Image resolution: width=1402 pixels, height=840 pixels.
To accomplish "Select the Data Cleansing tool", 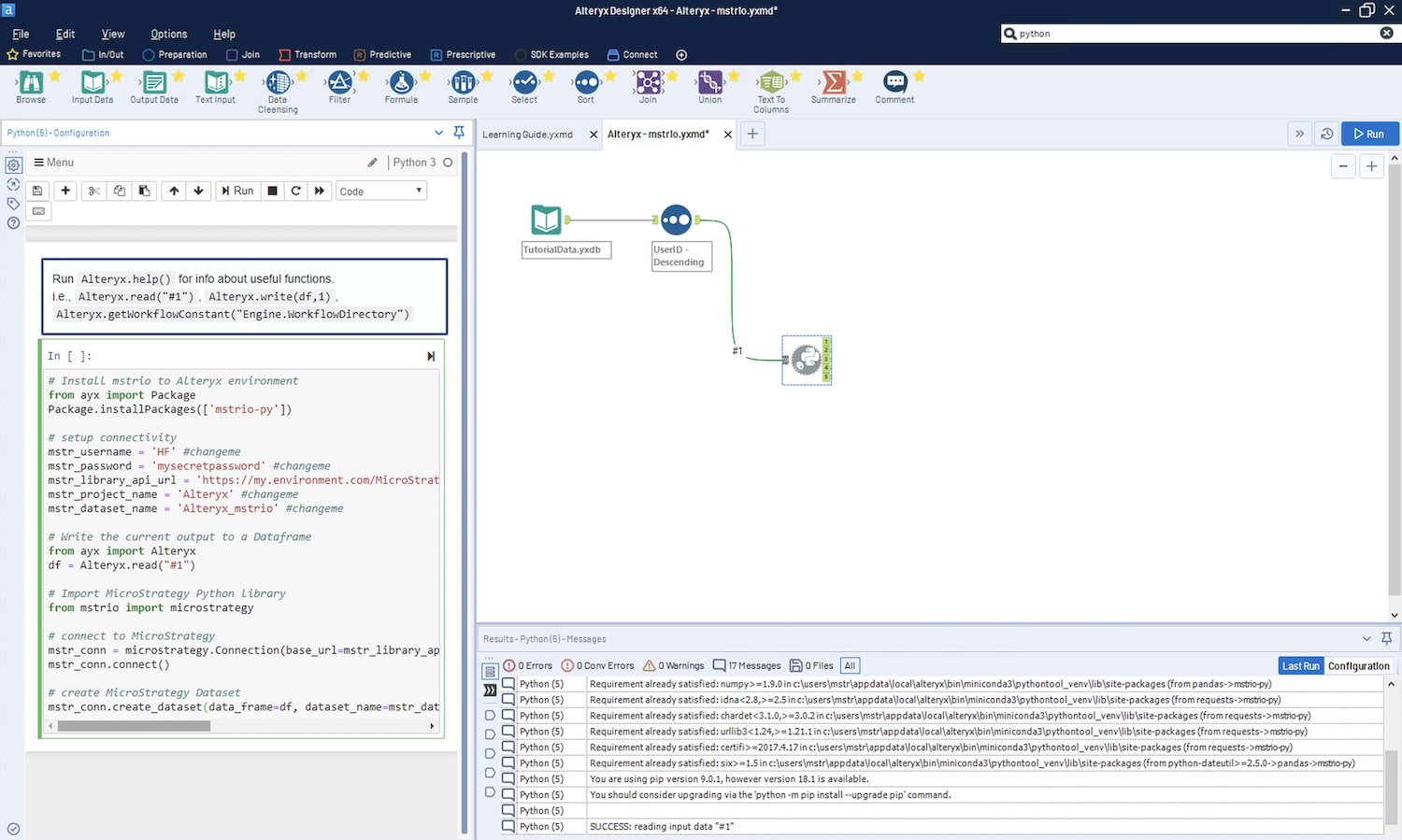I will click(x=278, y=84).
